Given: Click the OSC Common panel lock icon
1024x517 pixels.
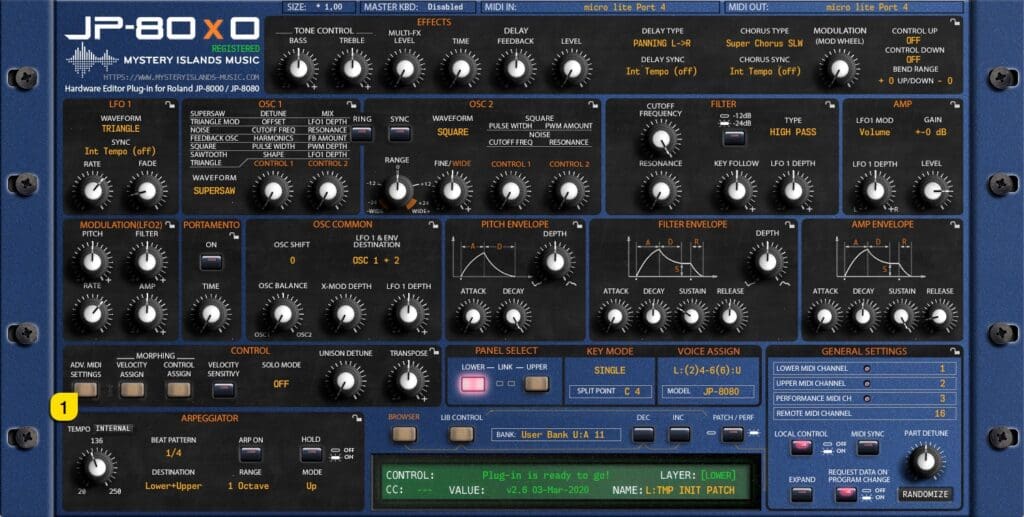Looking at the screenshot, I should [x=434, y=225].
